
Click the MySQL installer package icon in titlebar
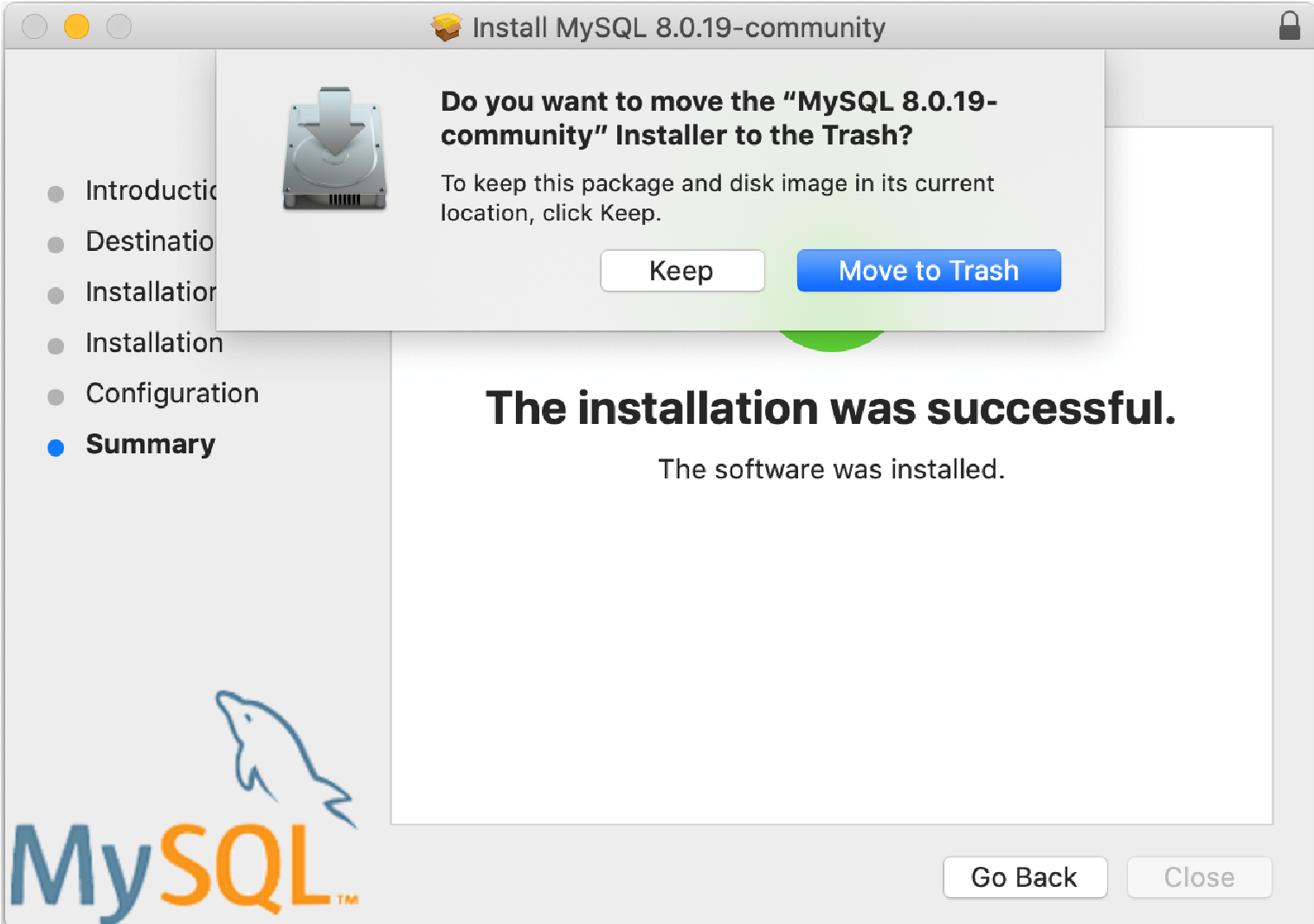pos(447,27)
